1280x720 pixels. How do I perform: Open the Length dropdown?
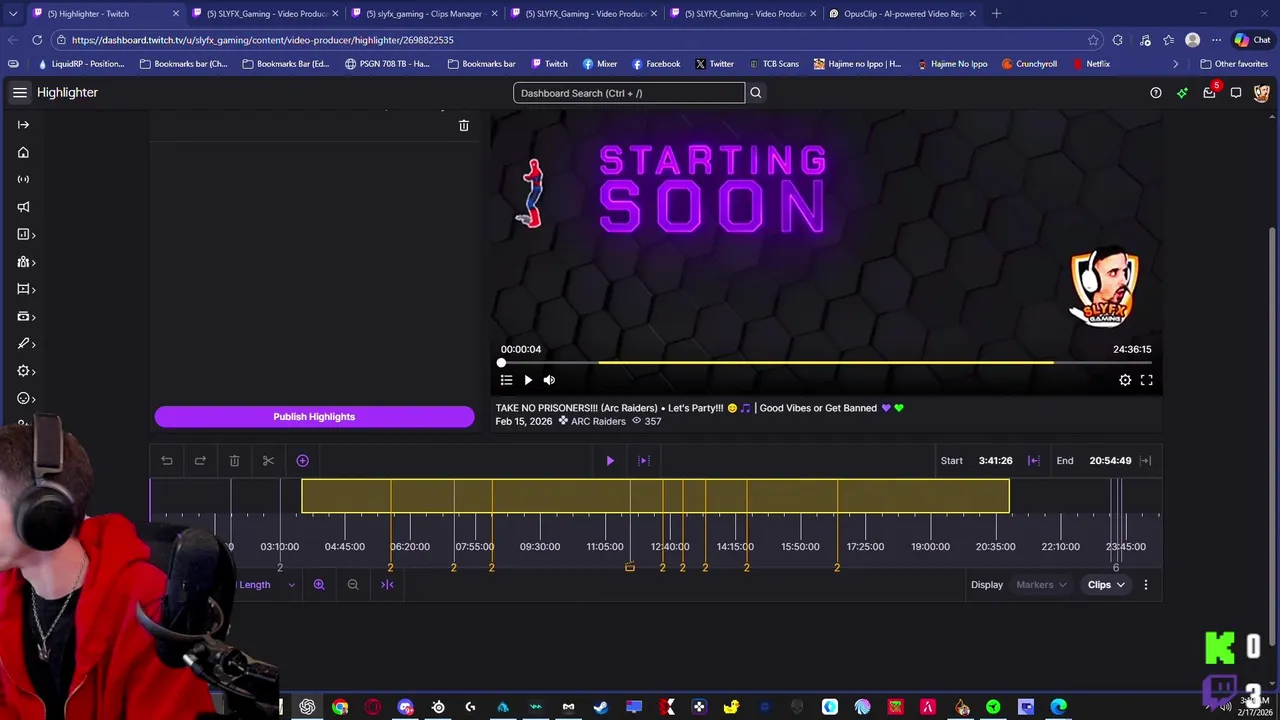266,585
